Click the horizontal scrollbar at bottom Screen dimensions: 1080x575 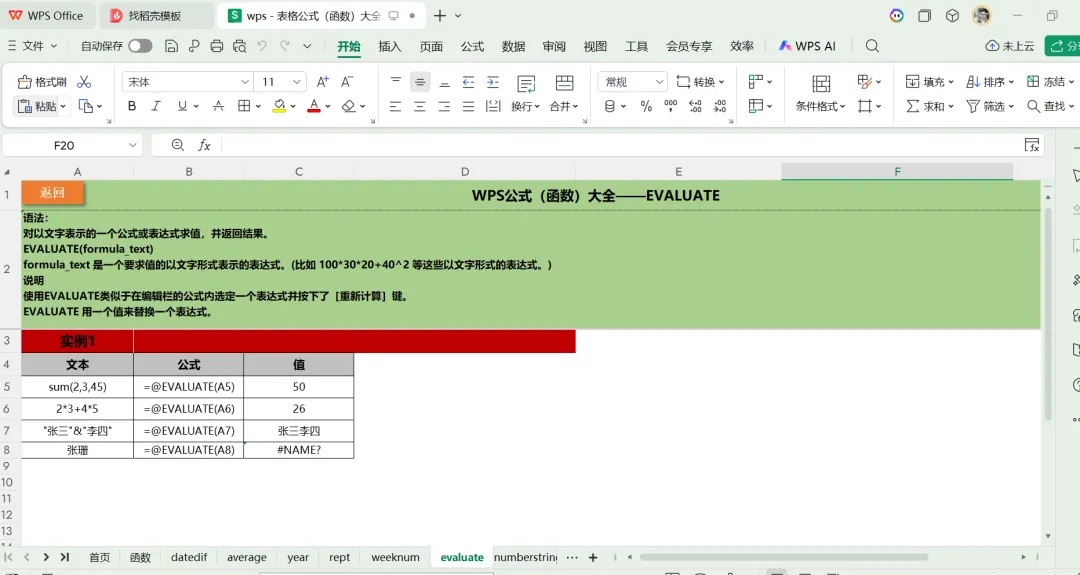(783, 557)
